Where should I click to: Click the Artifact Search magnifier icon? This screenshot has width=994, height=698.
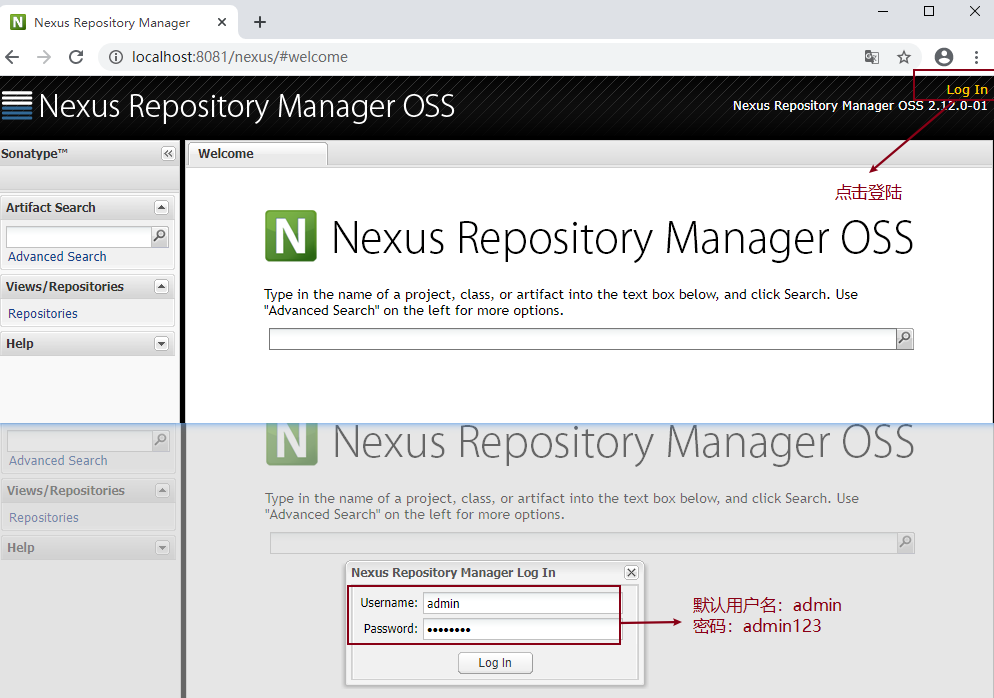click(160, 236)
